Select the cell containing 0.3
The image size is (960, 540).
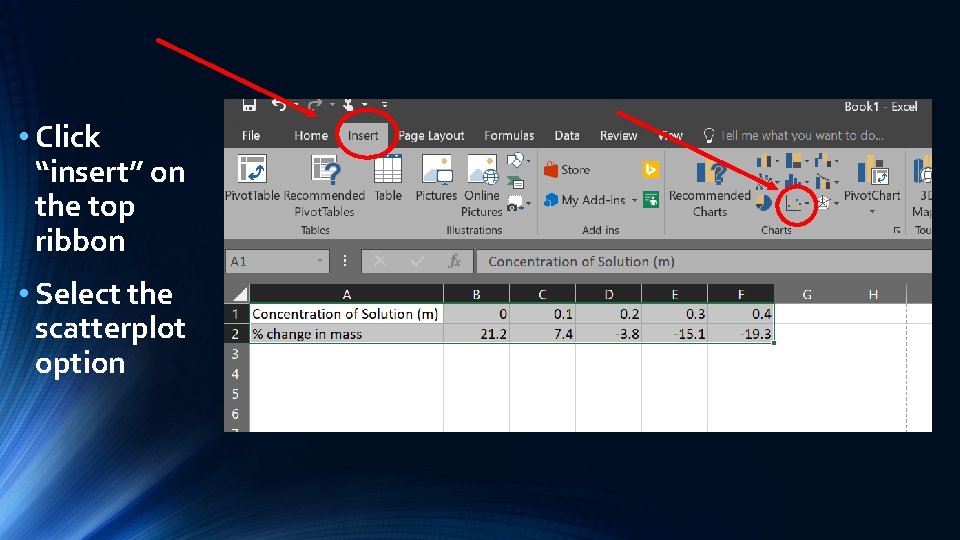click(675, 314)
